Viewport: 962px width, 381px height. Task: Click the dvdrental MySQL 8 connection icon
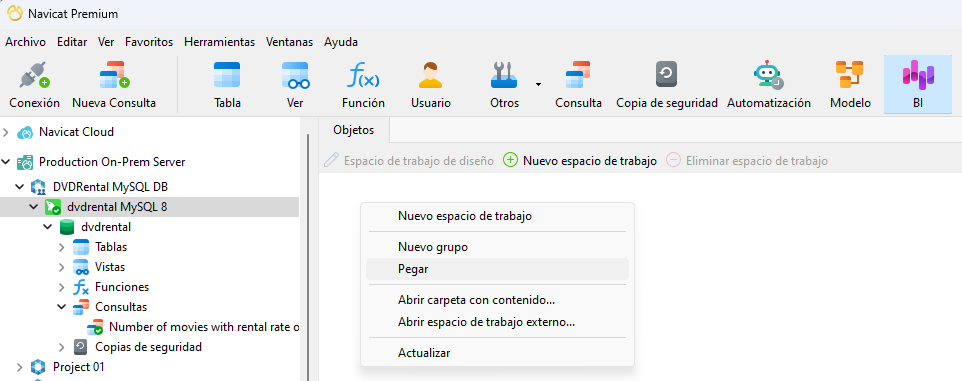[x=52, y=207]
